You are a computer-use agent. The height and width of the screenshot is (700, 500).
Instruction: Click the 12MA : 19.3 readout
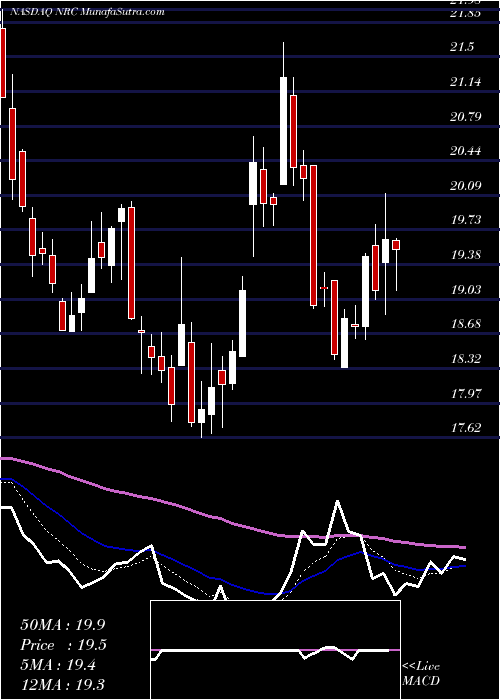[62, 684]
